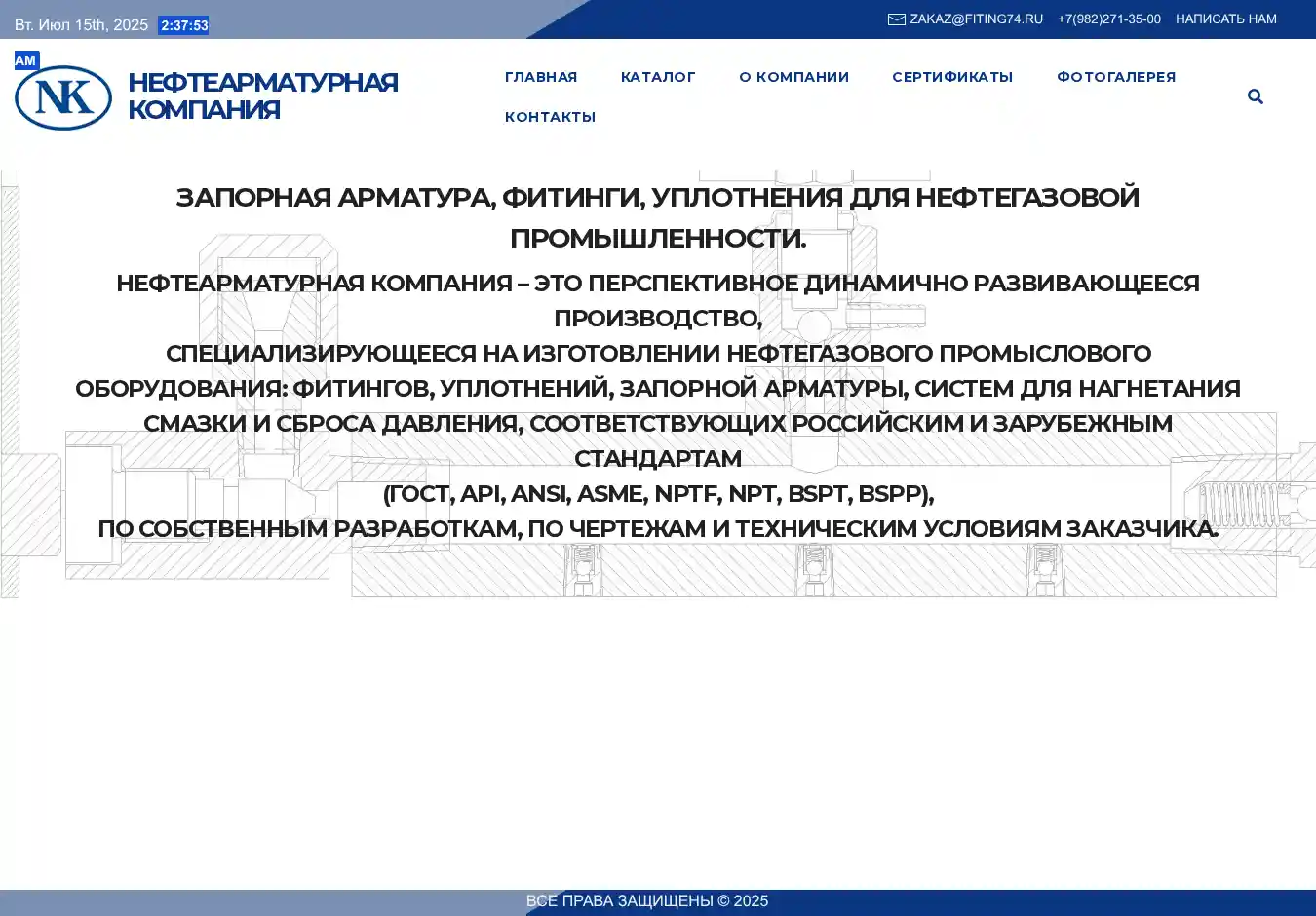Click the НАПИСАТЬ НАМ link
Viewport: 1316px width, 916px height.
[1225, 19]
